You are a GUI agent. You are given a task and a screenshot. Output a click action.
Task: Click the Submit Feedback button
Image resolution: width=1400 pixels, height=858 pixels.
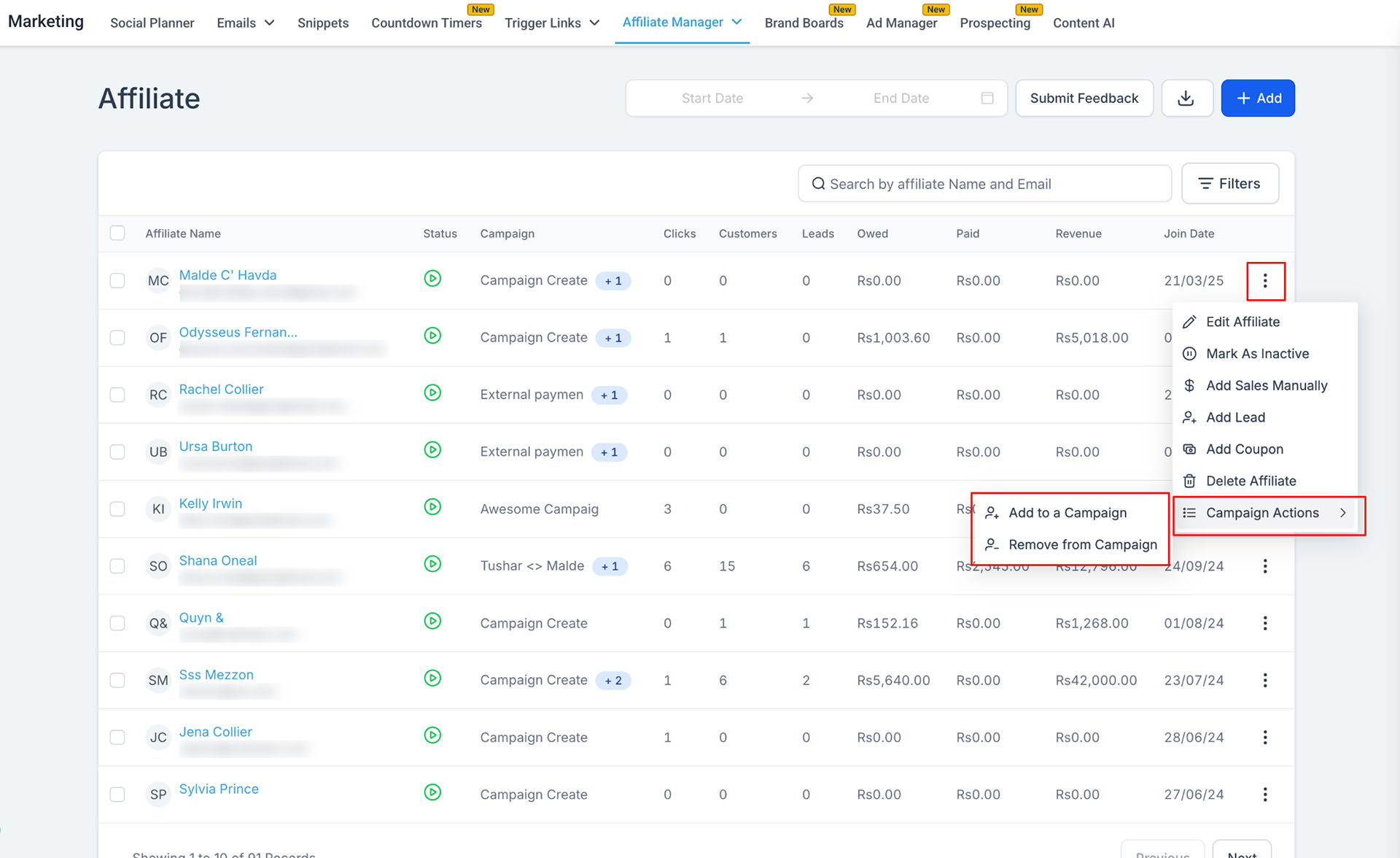coord(1084,98)
